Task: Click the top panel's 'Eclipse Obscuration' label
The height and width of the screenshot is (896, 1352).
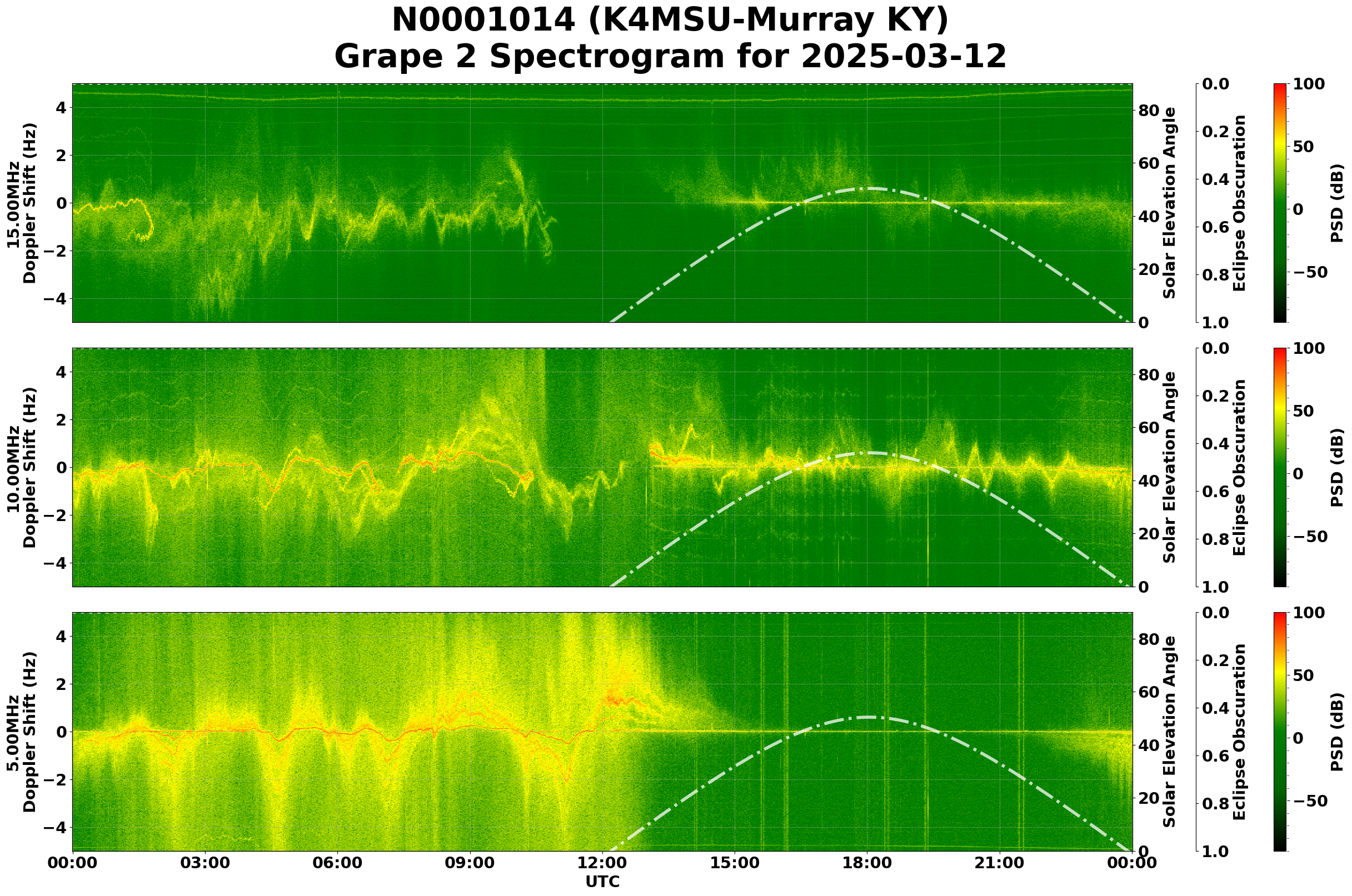Action: coord(1239,203)
